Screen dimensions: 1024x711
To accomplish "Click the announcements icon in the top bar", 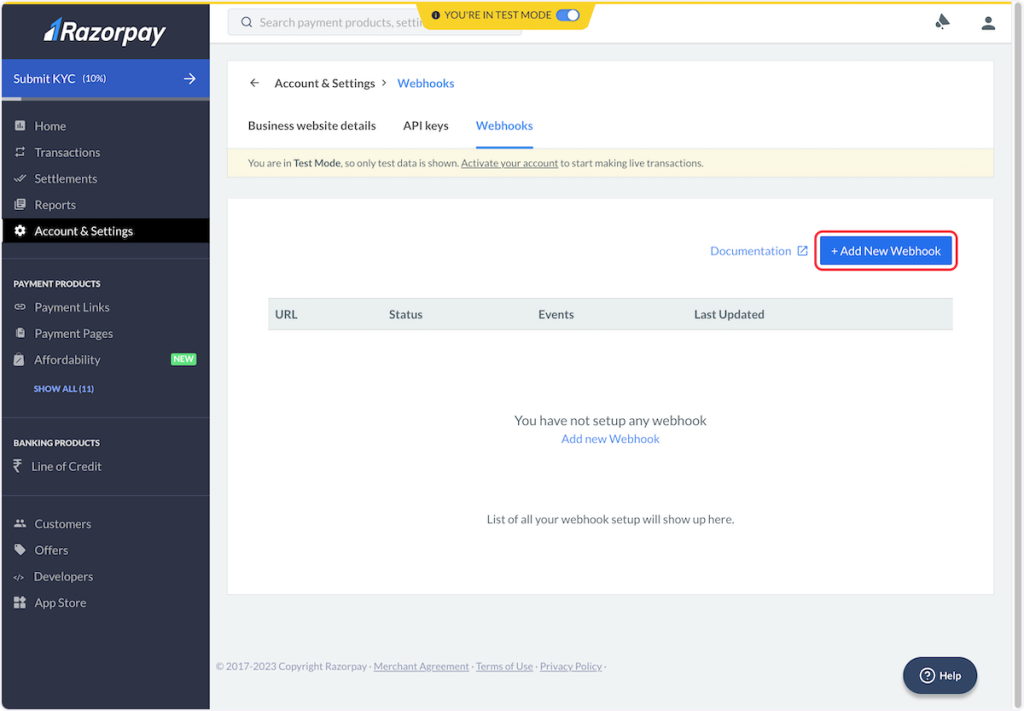I will click(942, 22).
